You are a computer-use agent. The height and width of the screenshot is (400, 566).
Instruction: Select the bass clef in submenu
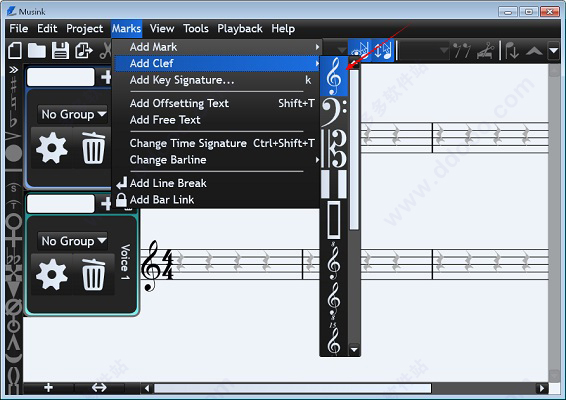pyautogui.click(x=334, y=112)
